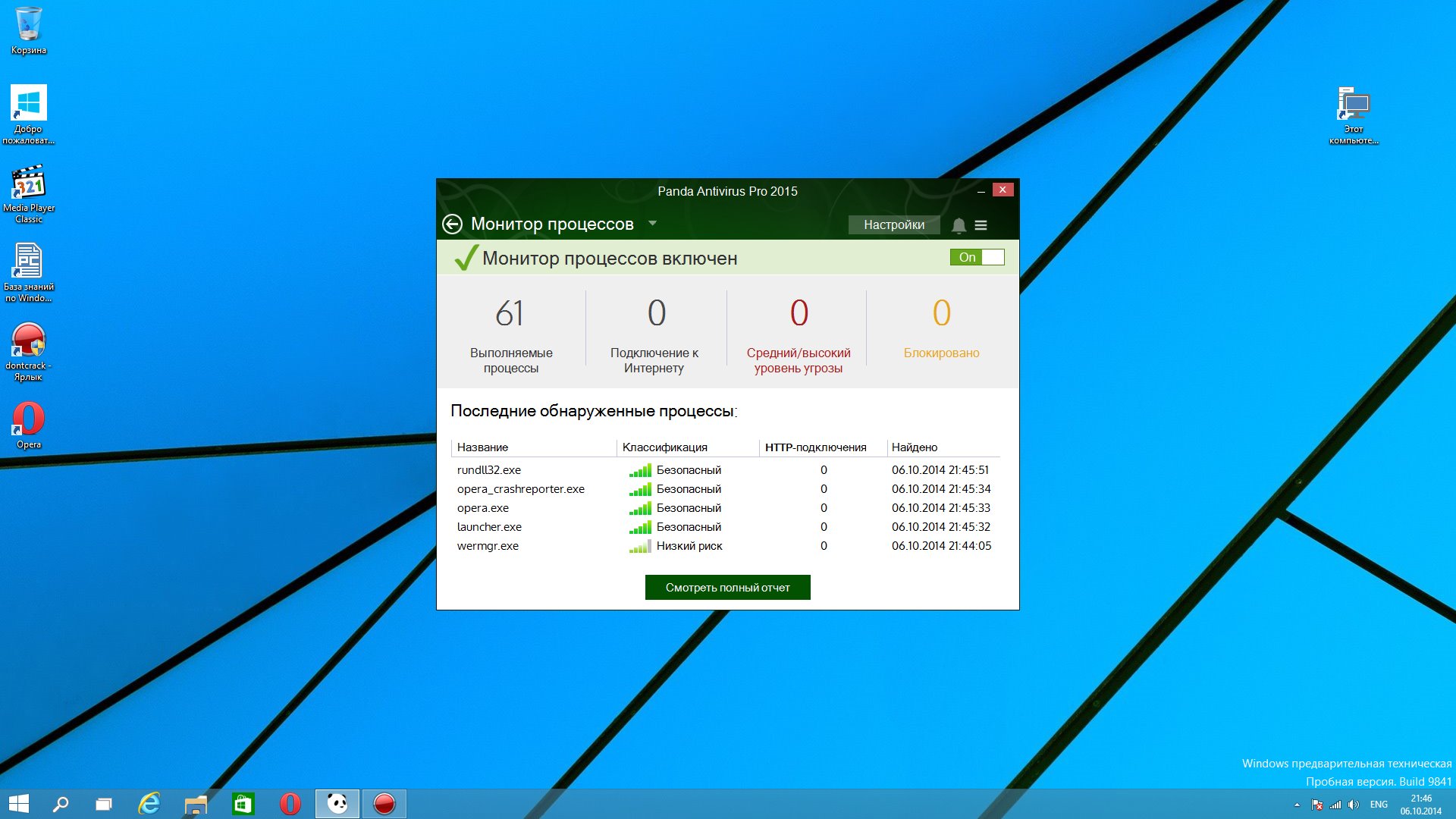Click the Смотреть полный отчет button
Viewport: 1456px width, 819px height.
pos(727,587)
